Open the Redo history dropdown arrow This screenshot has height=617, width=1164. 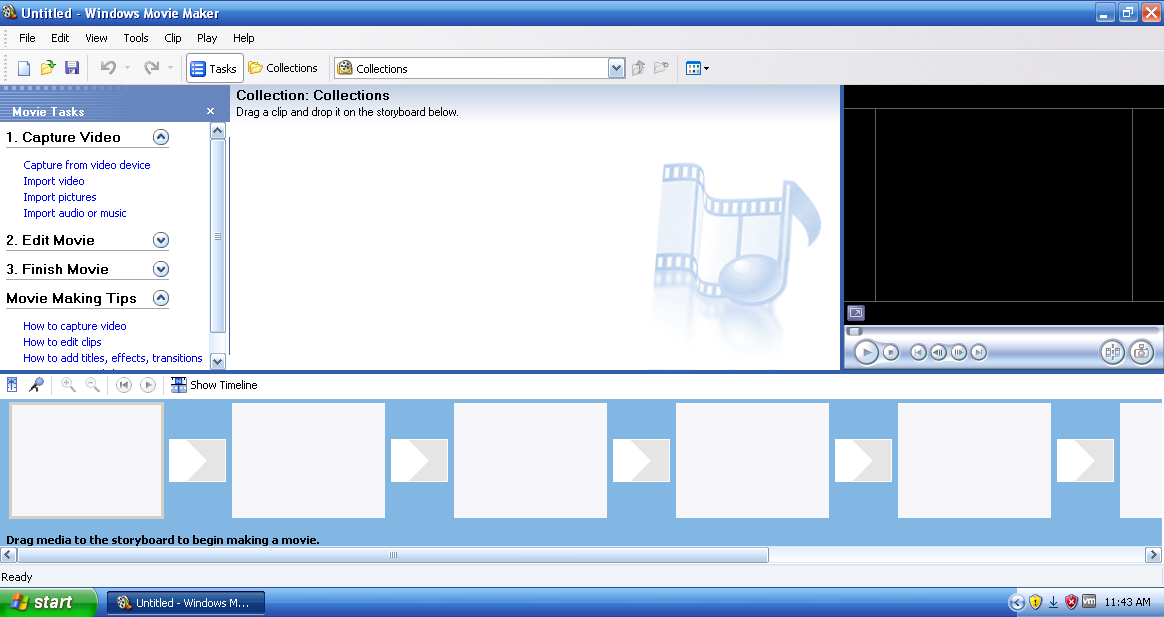[x=171, y=68]
